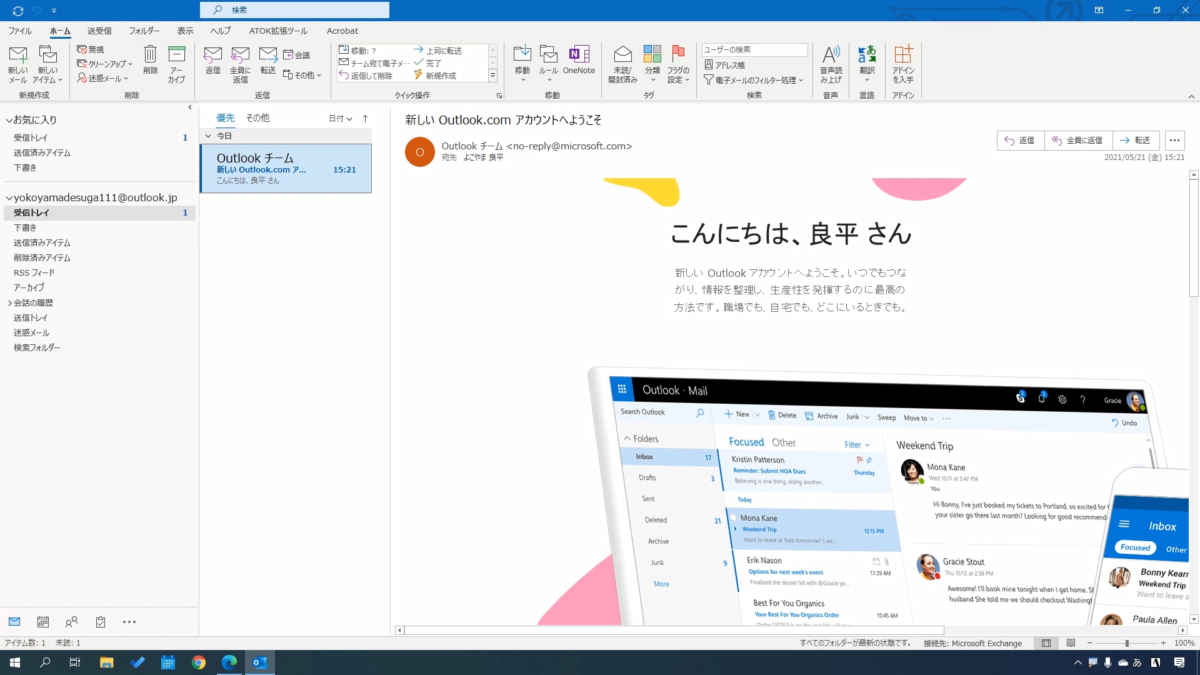The image size is (1200, 675).
Task: Delete the message with 削除 icon
Action: click(x=150, y=60)
